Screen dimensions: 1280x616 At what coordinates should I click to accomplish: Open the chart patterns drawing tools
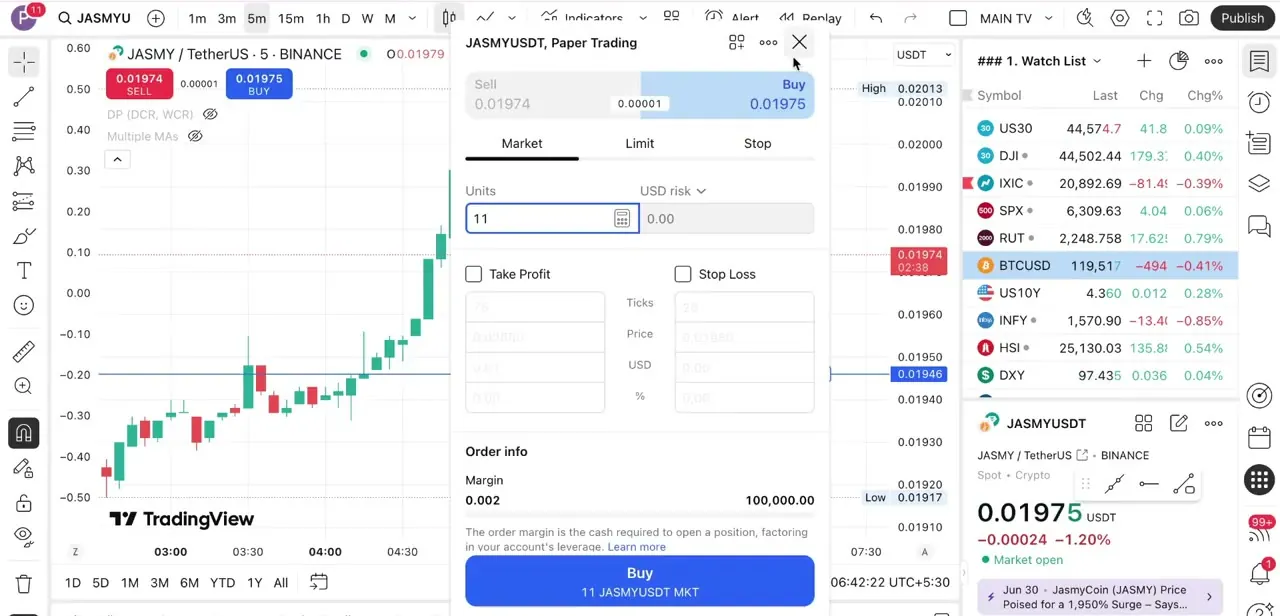tap(24, 166)
